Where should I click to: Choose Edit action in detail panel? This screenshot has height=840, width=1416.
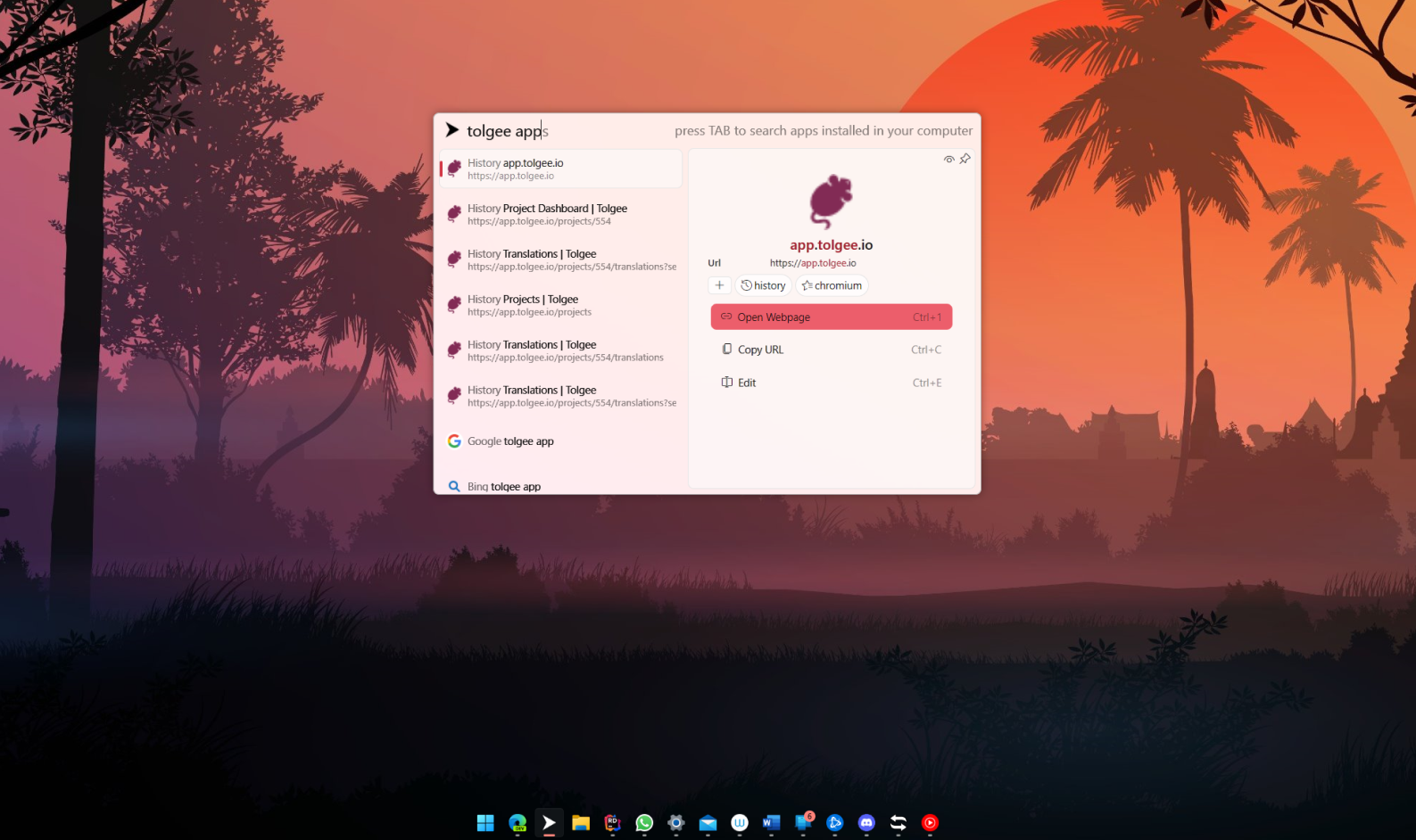(x=831, y=383)
